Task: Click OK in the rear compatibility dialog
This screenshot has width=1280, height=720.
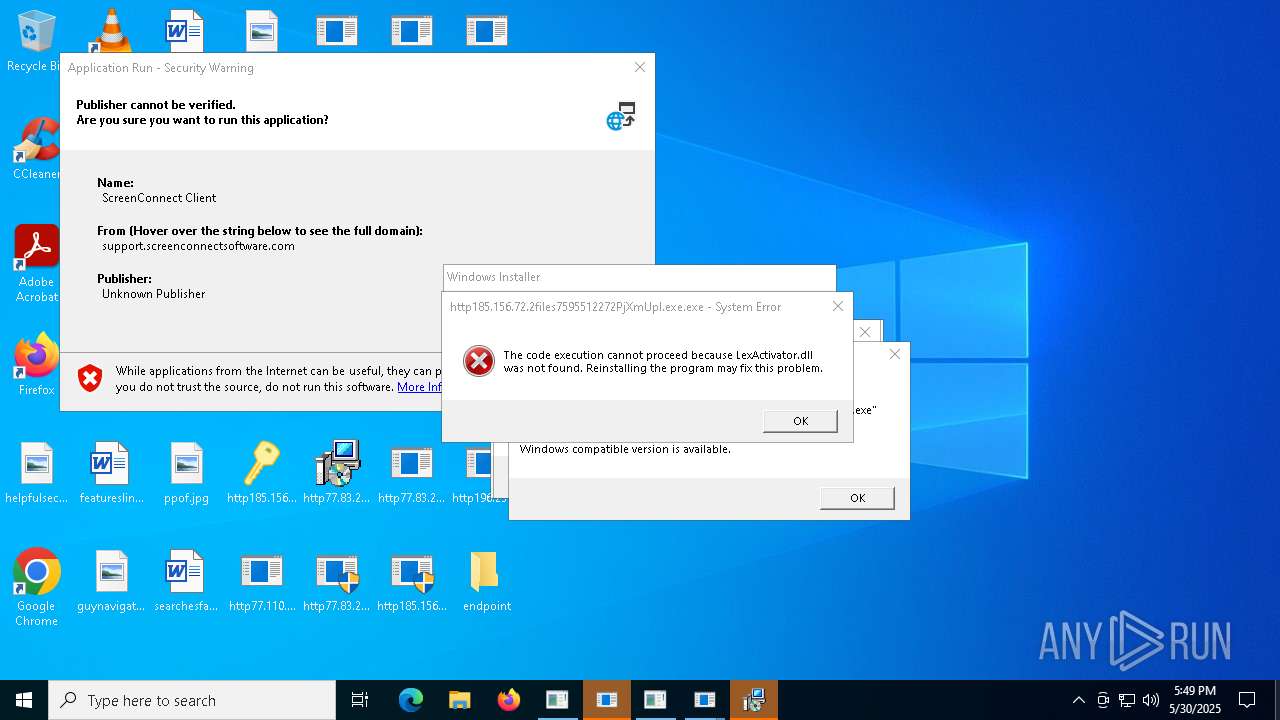Action: (857, 498)
